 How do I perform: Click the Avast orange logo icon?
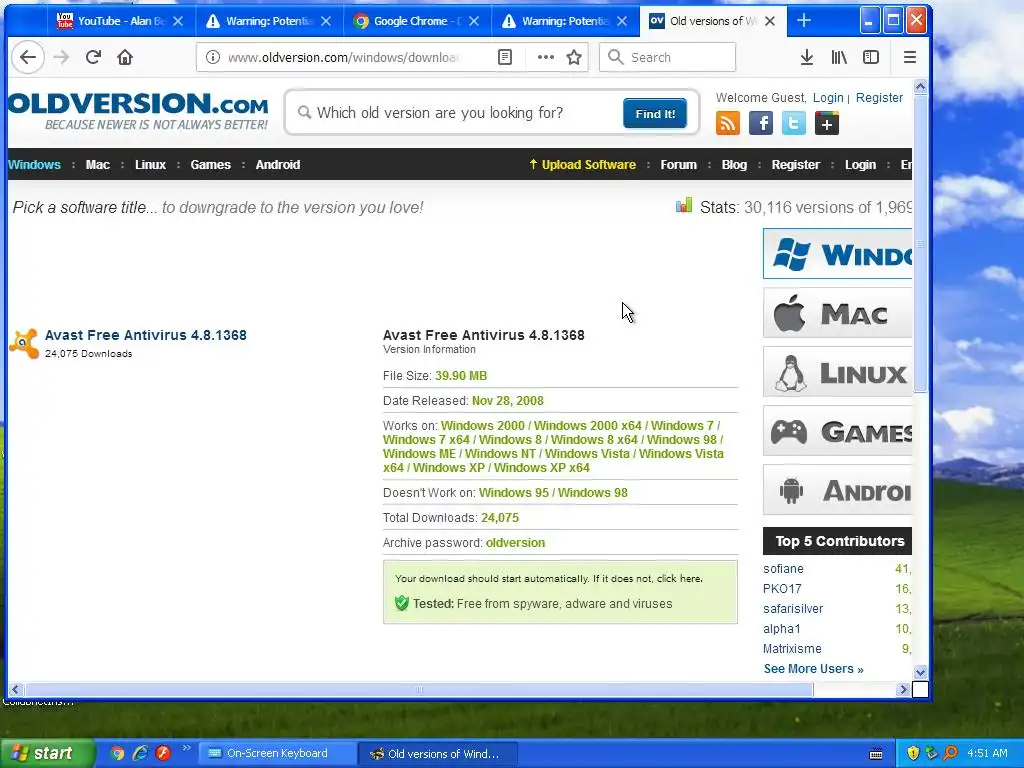pyautogui.click(x=24, y=344)
